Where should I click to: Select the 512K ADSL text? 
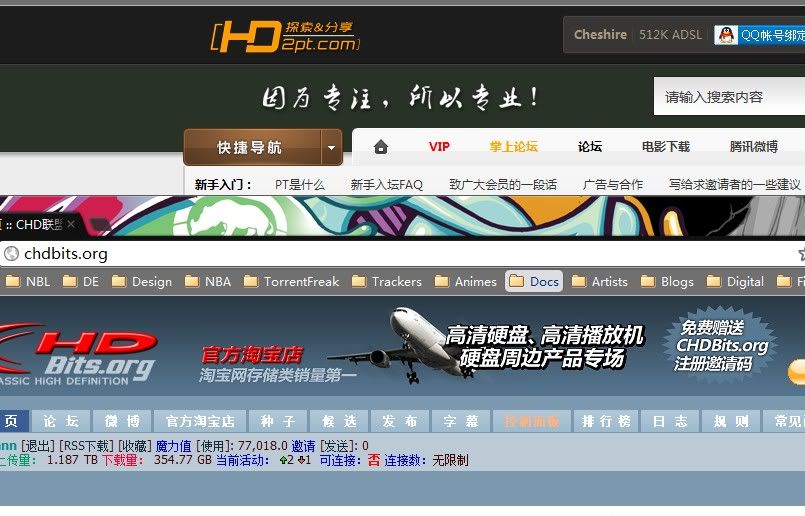670,35
